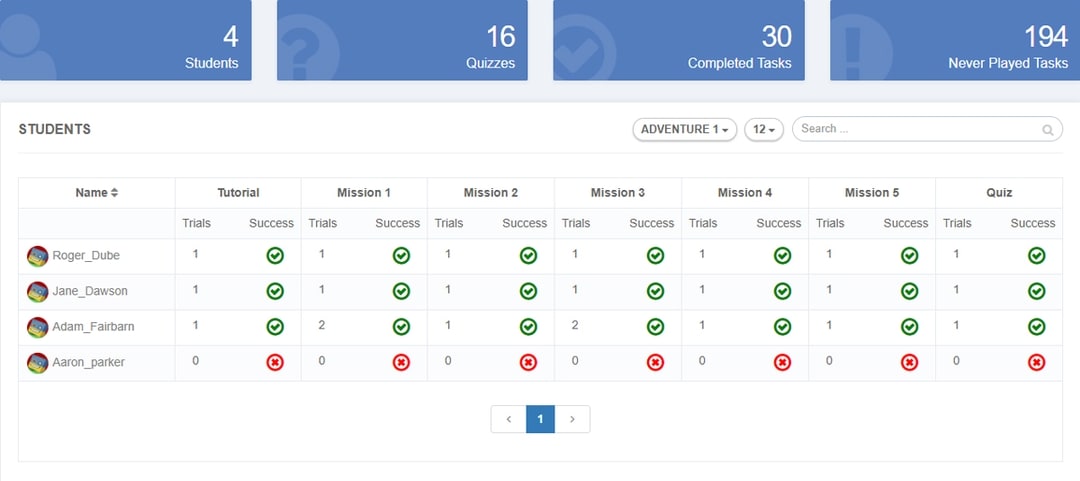This screenshot has width=1080, height=481.
Task: Click Aaron_parker's Tutorial failure X icon
Action: click(275, 362)
